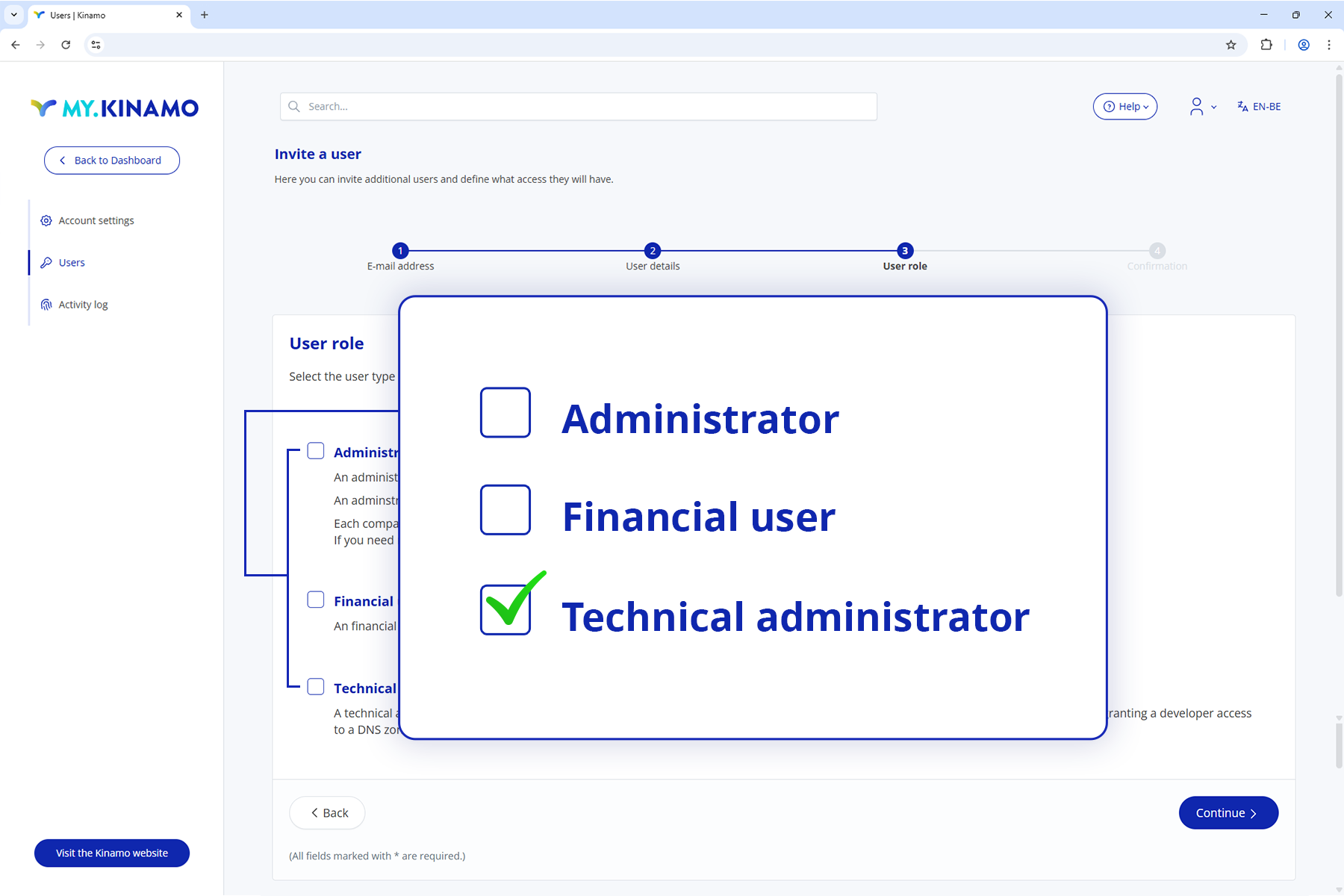Bookmark this page with the star icon
The image size is (1344, 896).
pyautogui.click(x=1231, y=45)
